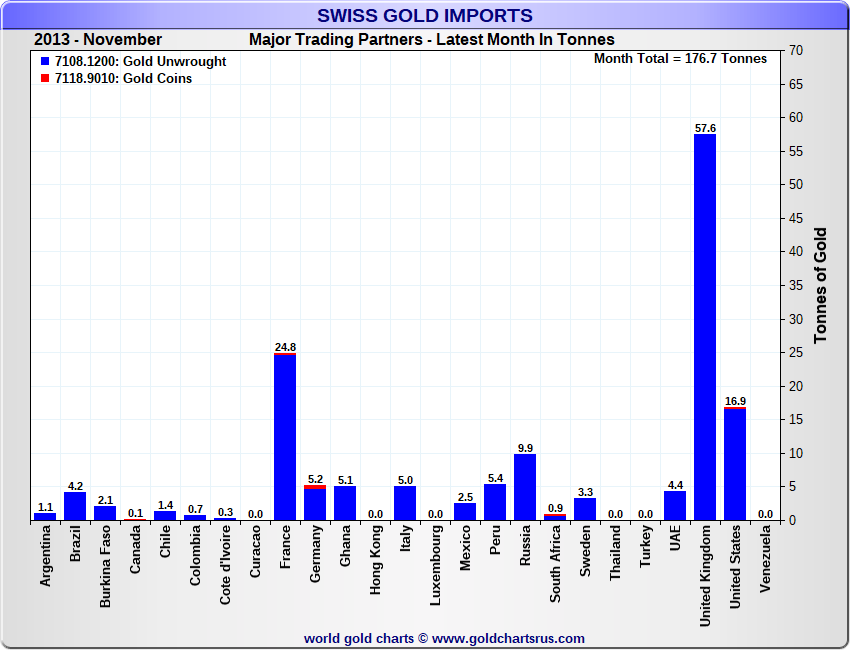
Task: Select the United Kingdom bar
Action: pos(704,326)
